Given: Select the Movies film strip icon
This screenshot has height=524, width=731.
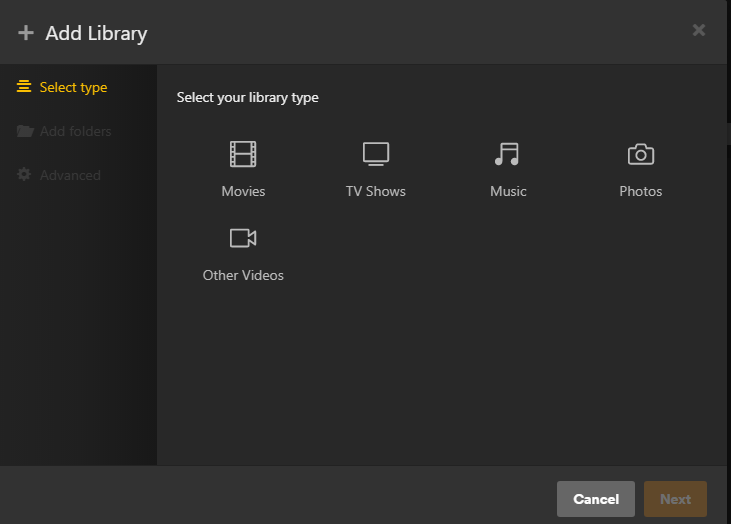Looking at the screenshot, I should (x=243, y=154).
